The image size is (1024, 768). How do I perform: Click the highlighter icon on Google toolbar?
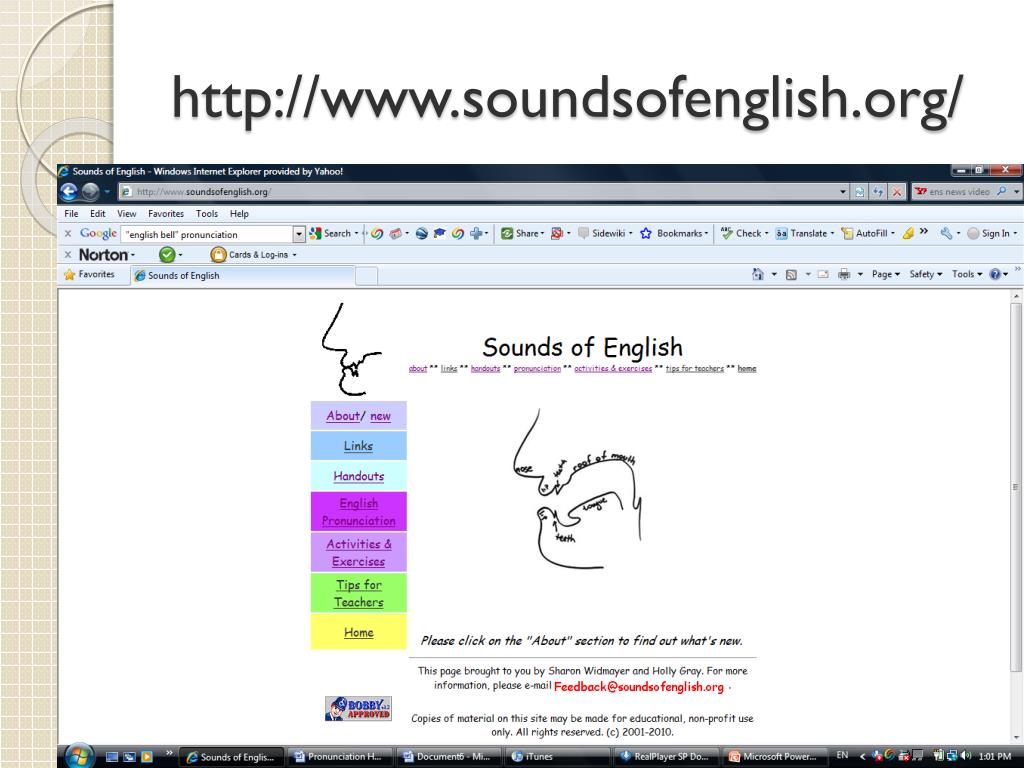(x=908, y=233)
